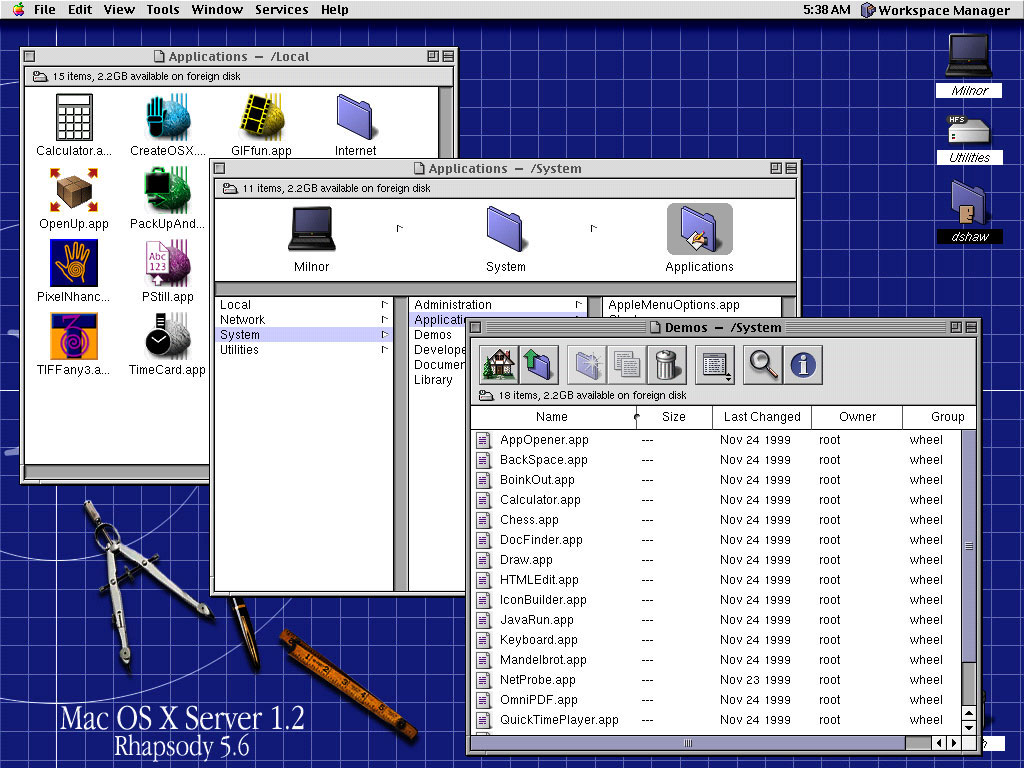Select the PStill.app icon

168,263
